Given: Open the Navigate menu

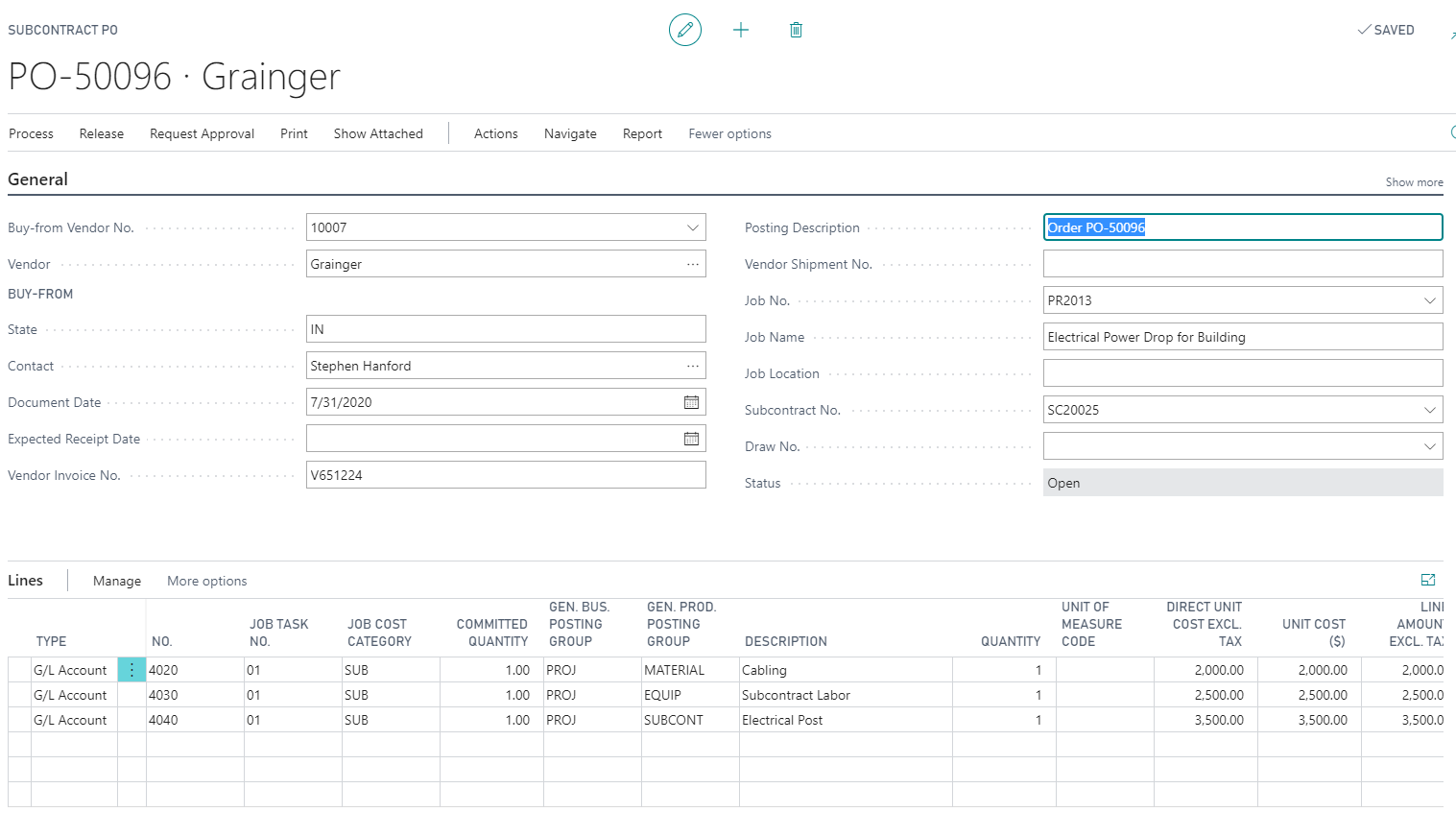Looking at the screenshot, I should 570,133.
